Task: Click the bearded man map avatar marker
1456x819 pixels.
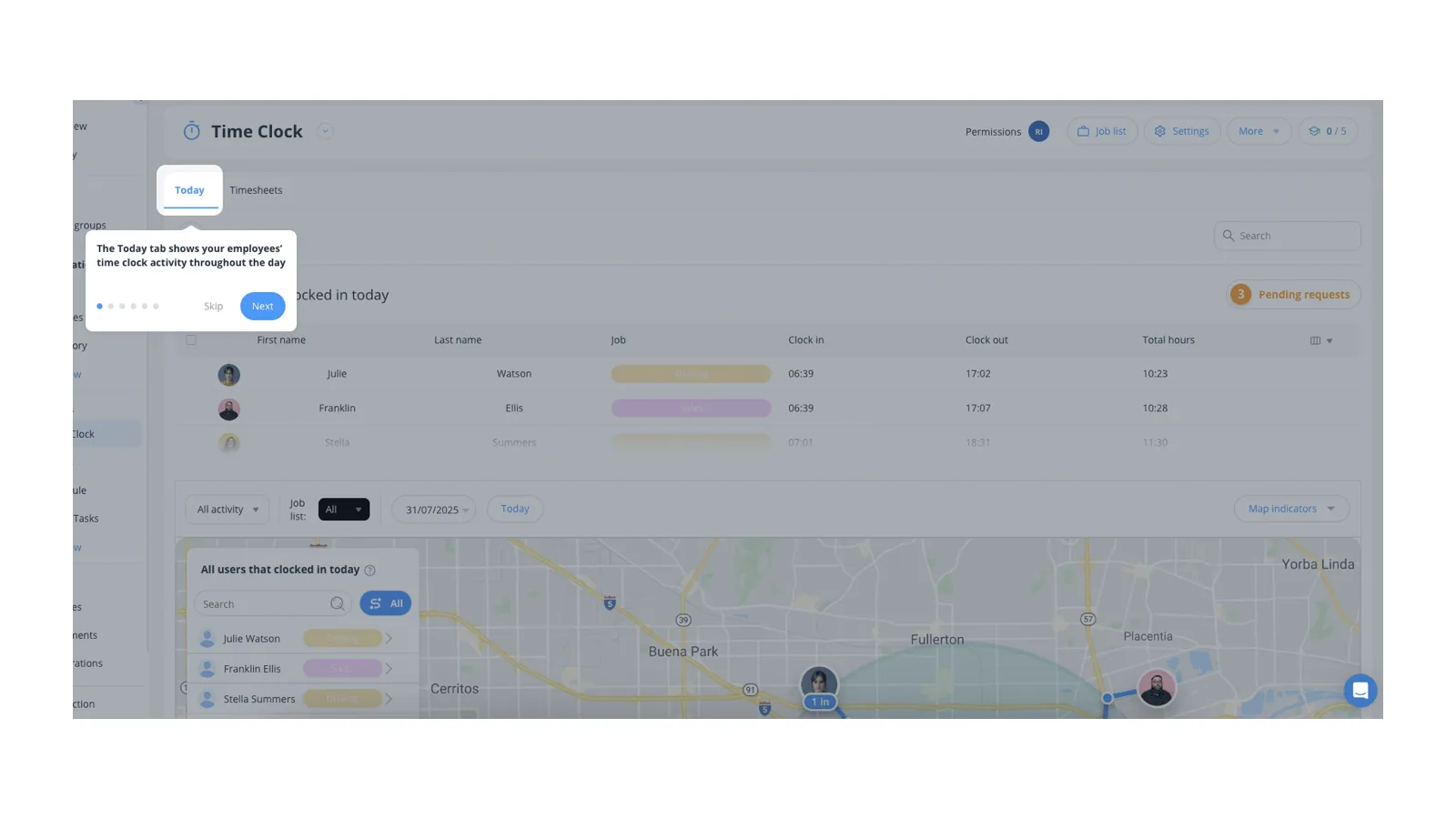Action: (1157, 688)
